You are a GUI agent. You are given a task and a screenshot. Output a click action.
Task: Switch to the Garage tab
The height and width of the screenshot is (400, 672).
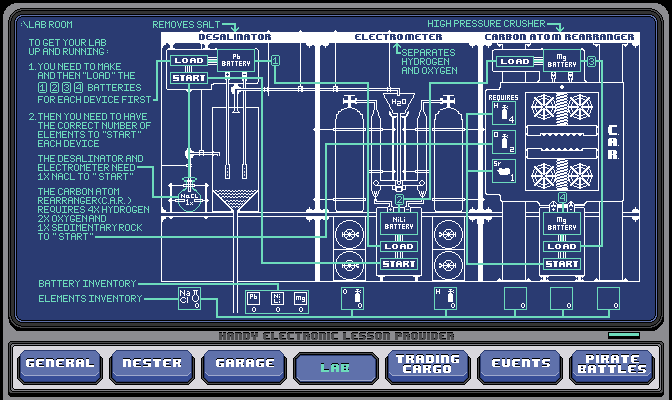(x=242, y=365)
